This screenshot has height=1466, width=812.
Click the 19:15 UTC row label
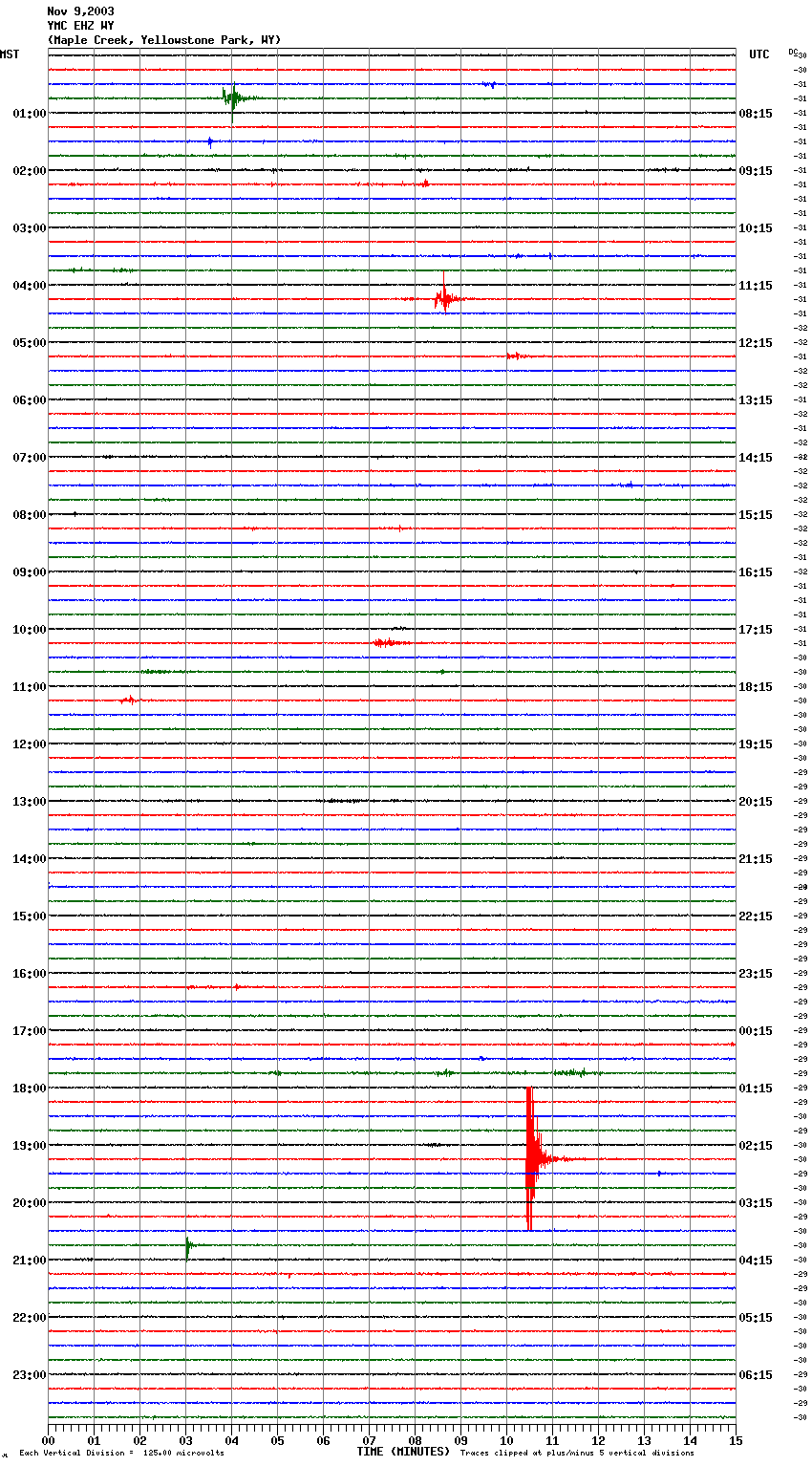(x=756, y=744)
